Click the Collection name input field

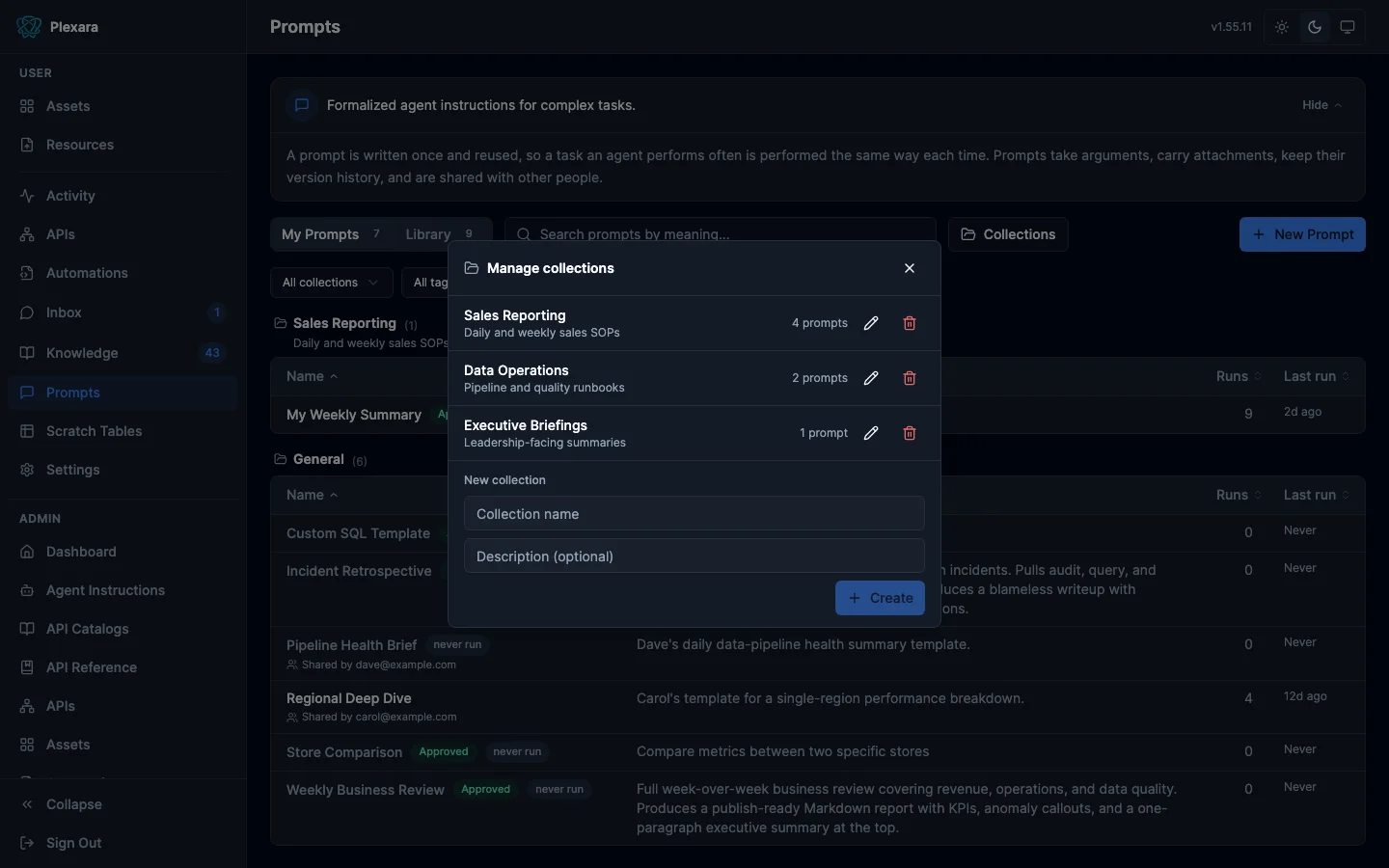[694, 513]
